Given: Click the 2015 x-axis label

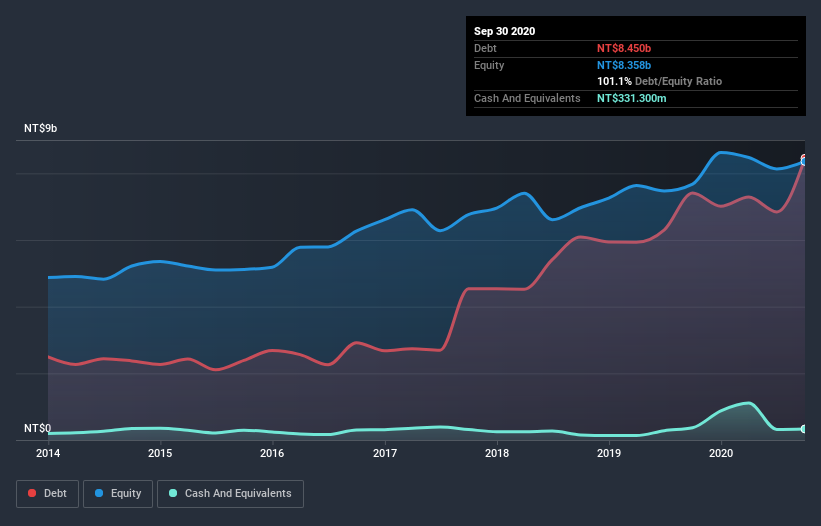Looking at the screenshot, I should 160,453.
